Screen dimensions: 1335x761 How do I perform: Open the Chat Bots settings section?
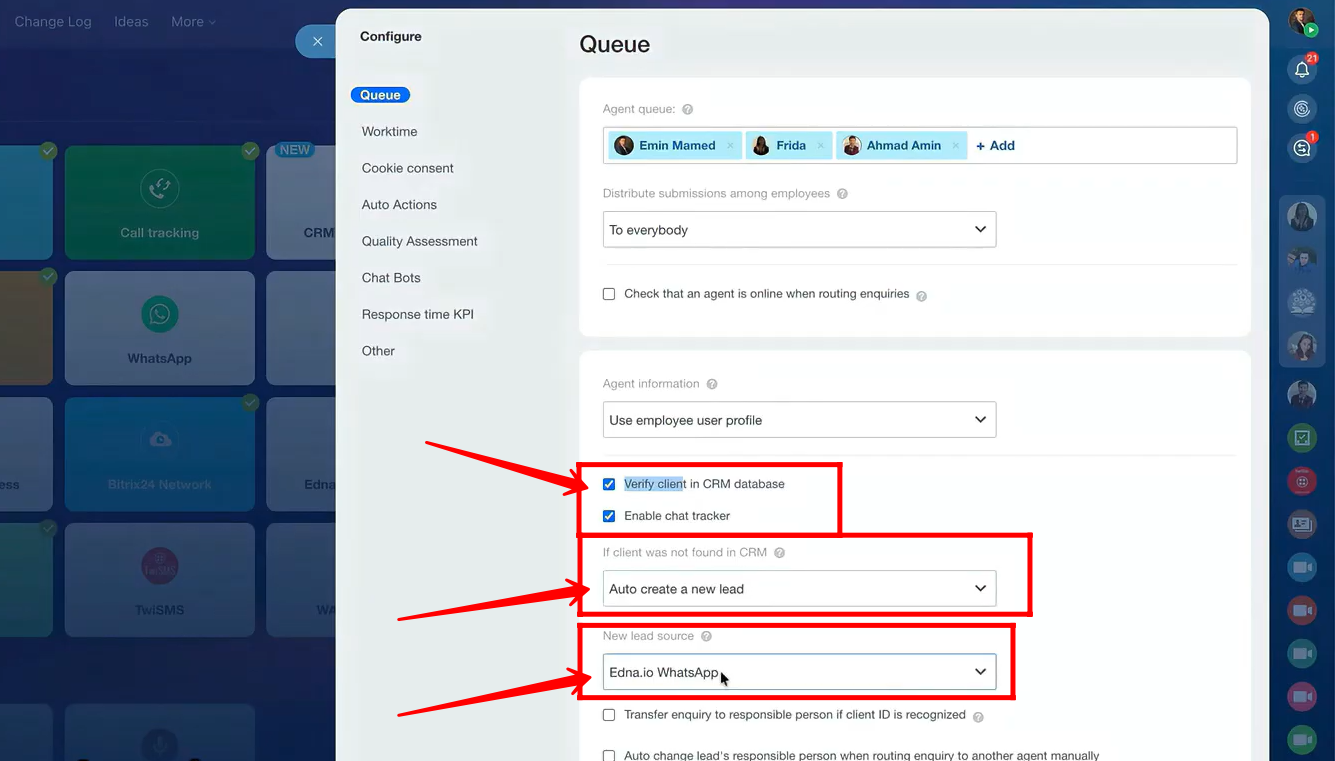point(391,278)
